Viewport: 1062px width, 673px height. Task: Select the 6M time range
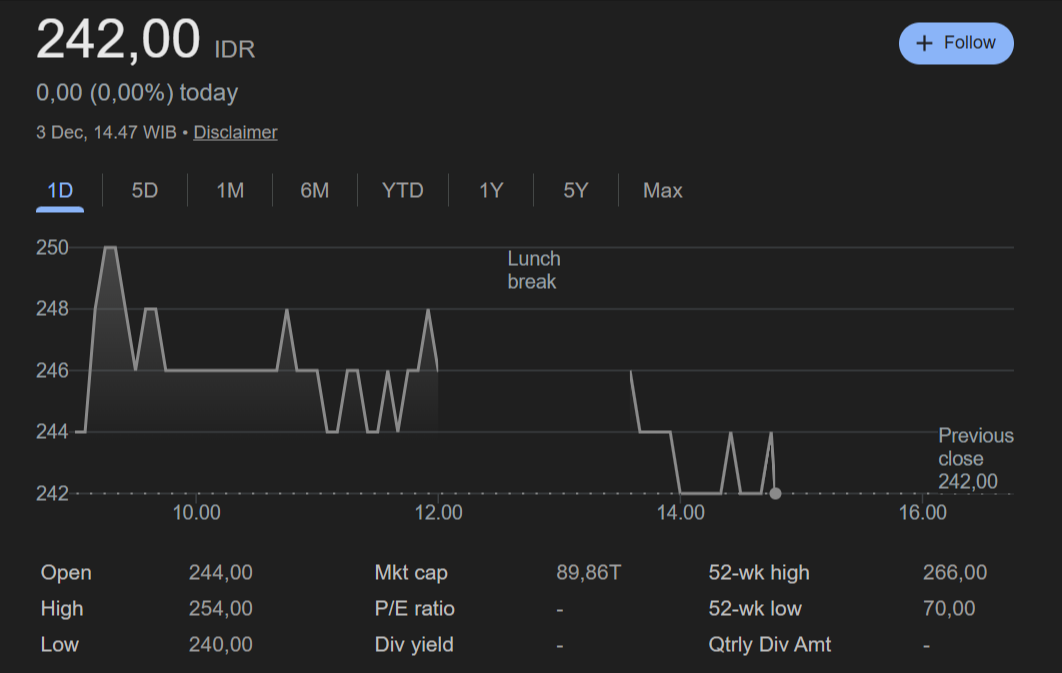[314, 190]
